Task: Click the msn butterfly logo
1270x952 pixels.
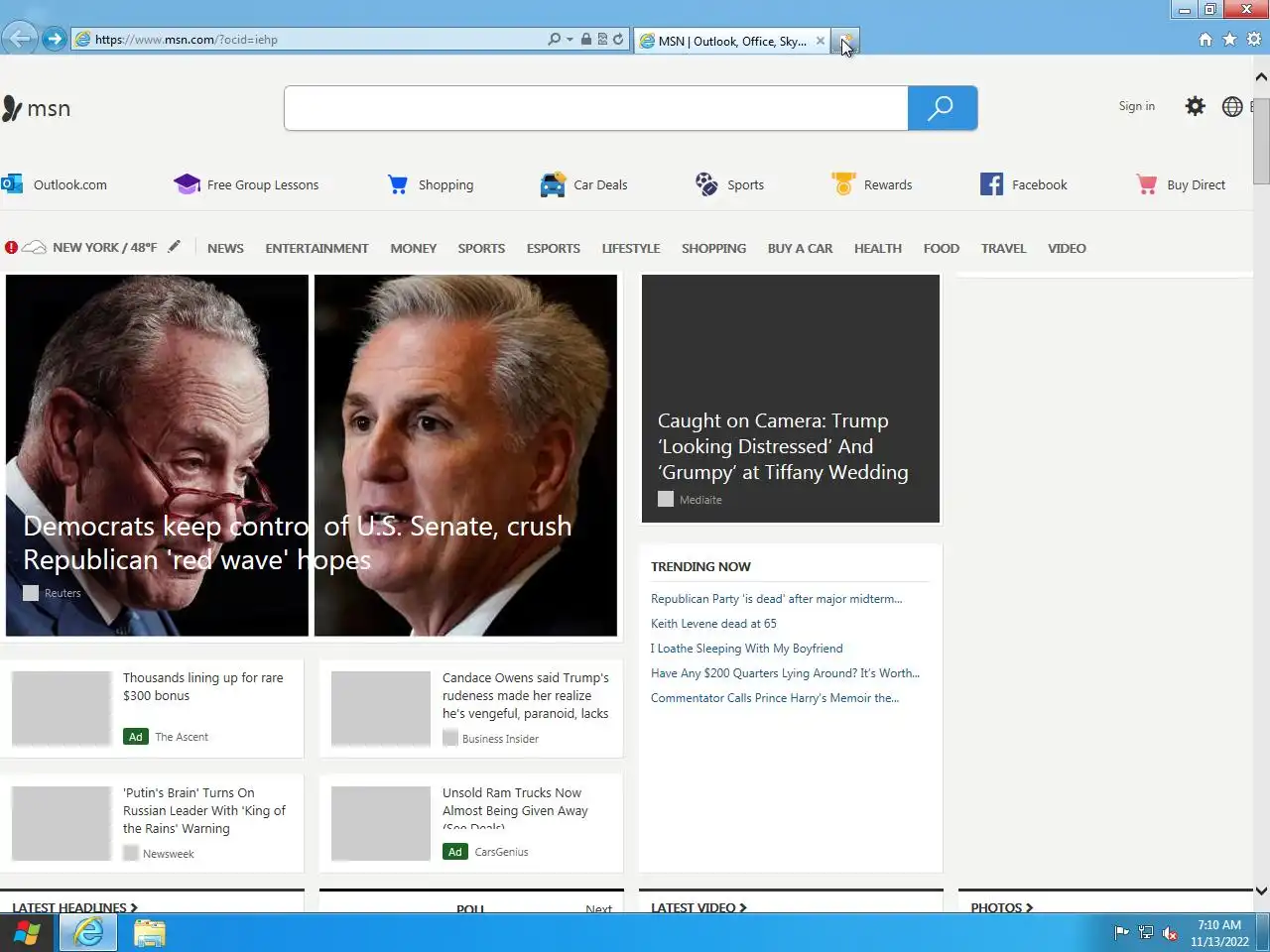Action: pyautogui.click(x=36, y=108)
